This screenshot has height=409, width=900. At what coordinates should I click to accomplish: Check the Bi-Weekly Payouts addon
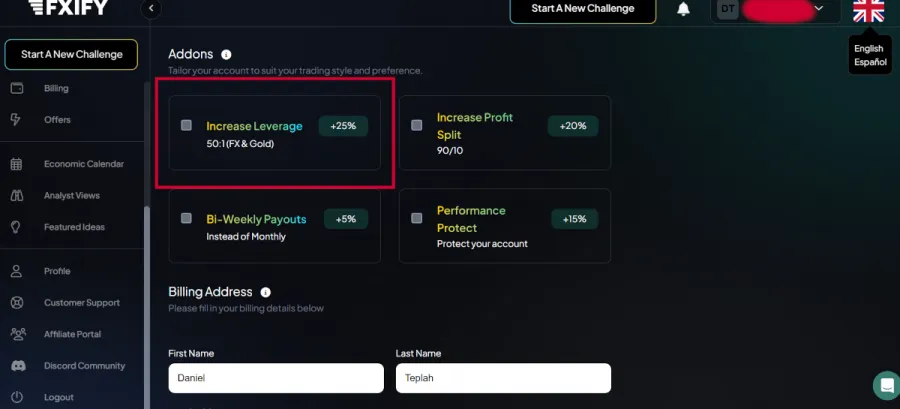click(186, 218)
